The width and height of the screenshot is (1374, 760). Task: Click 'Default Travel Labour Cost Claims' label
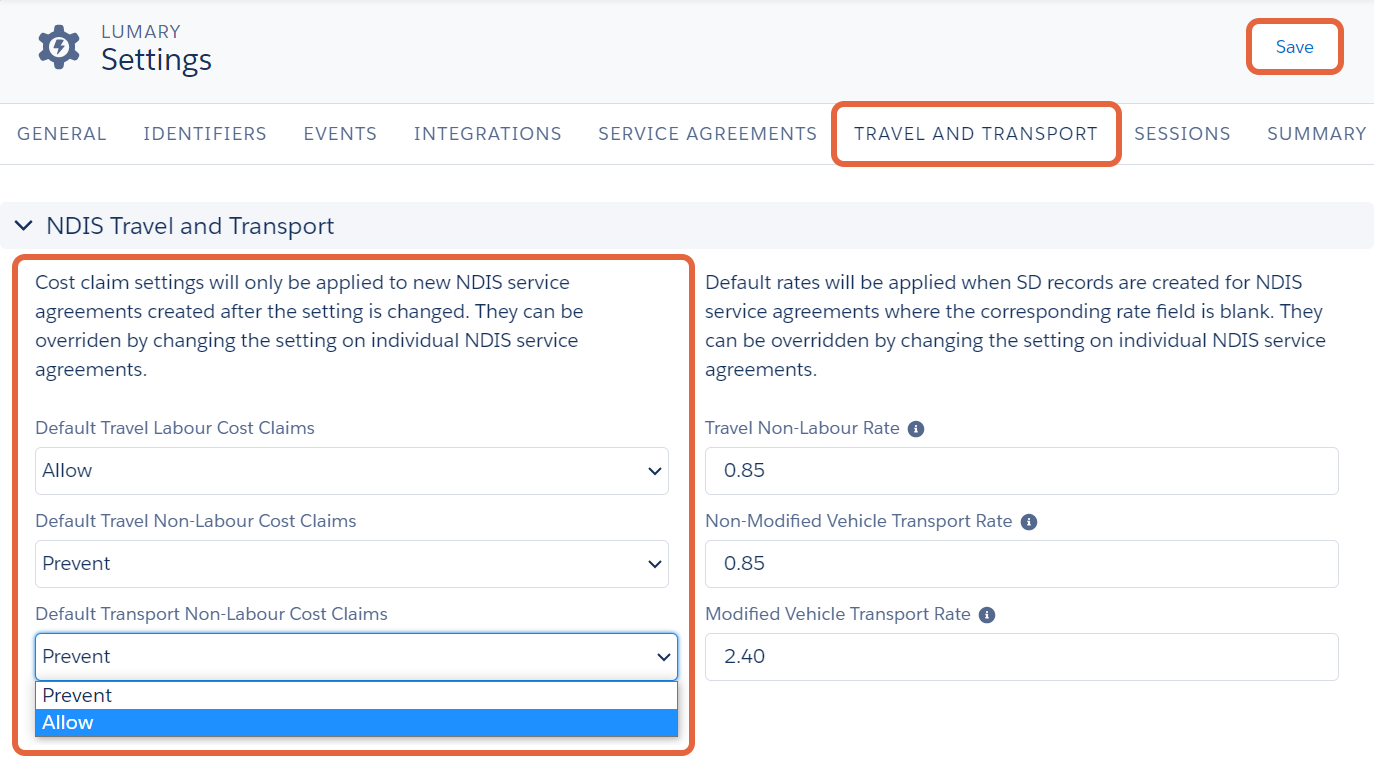[x=175, y=428]
